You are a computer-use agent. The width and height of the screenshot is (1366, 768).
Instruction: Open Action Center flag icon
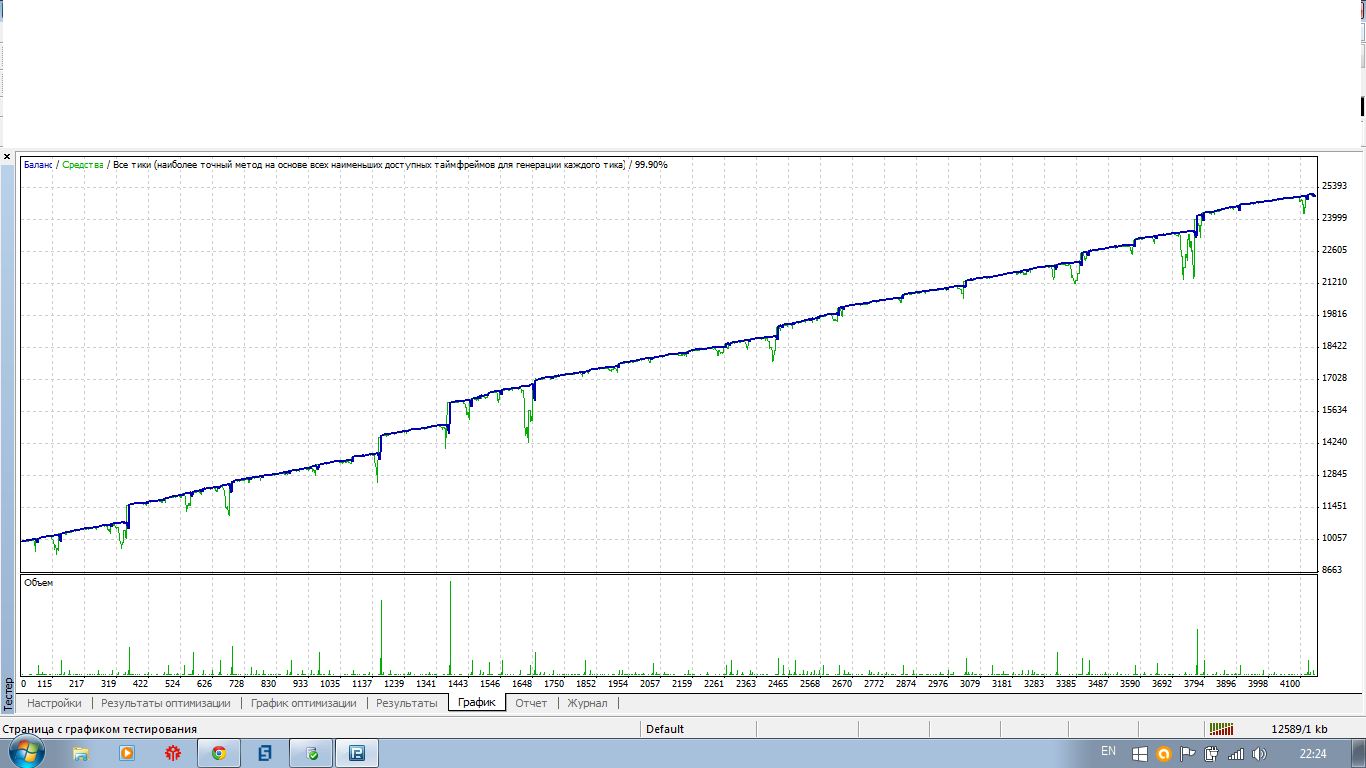pos(1188,754)
